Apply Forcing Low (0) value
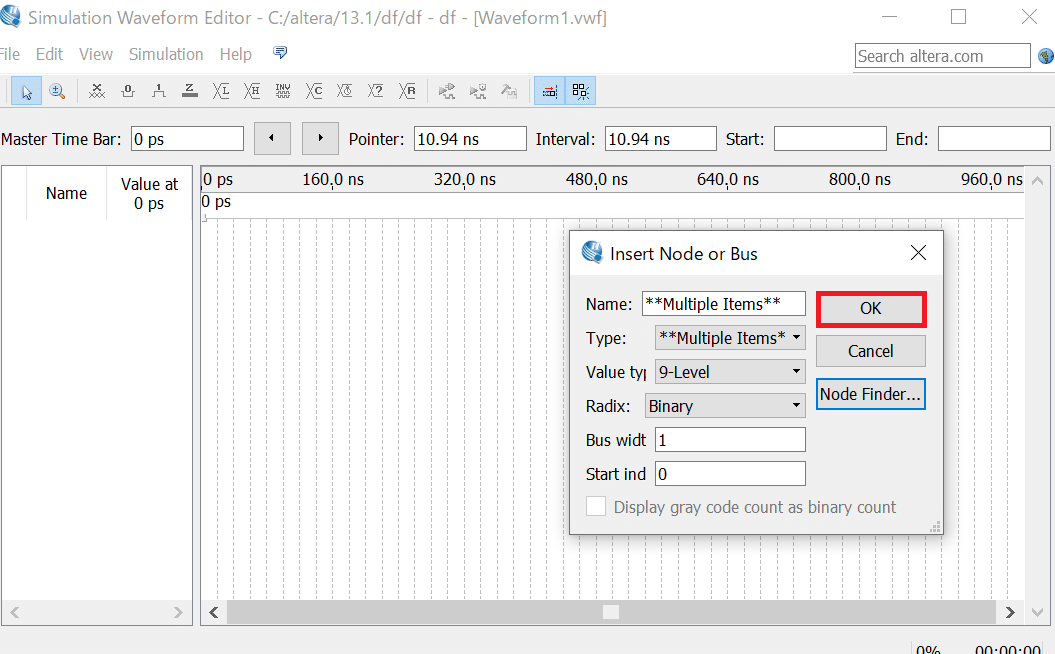Screen dimensions: 1055x654 click(128, 92)
